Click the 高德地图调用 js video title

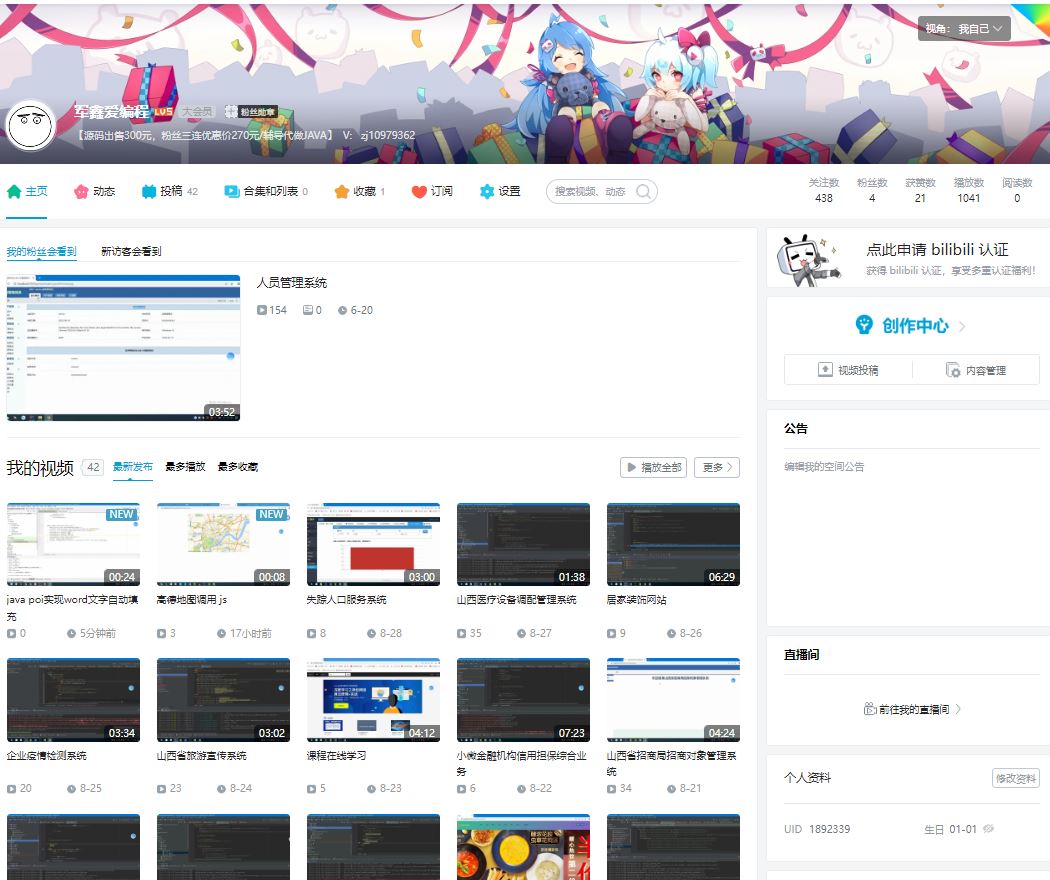[x=192, y=600]
